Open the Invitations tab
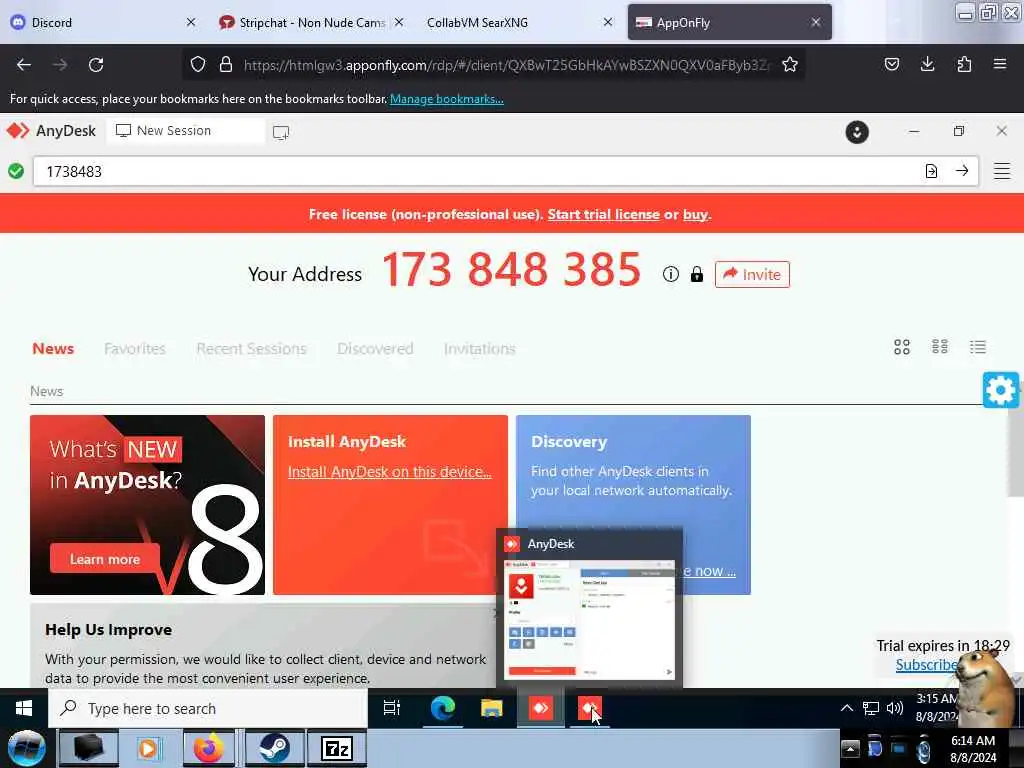 [x=479, y=349]
